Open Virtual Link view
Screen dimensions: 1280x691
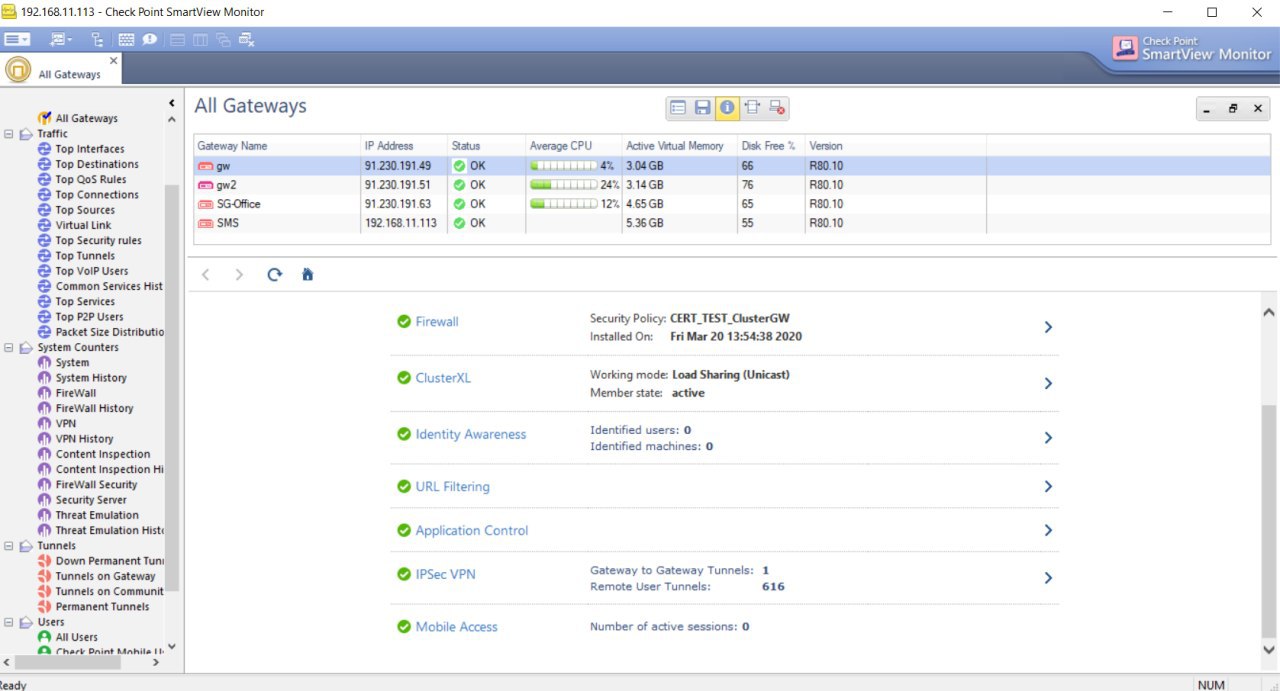(83, 225)
